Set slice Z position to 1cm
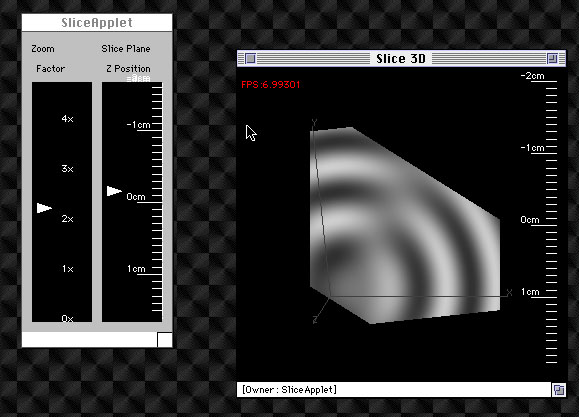 pos(136,269)
